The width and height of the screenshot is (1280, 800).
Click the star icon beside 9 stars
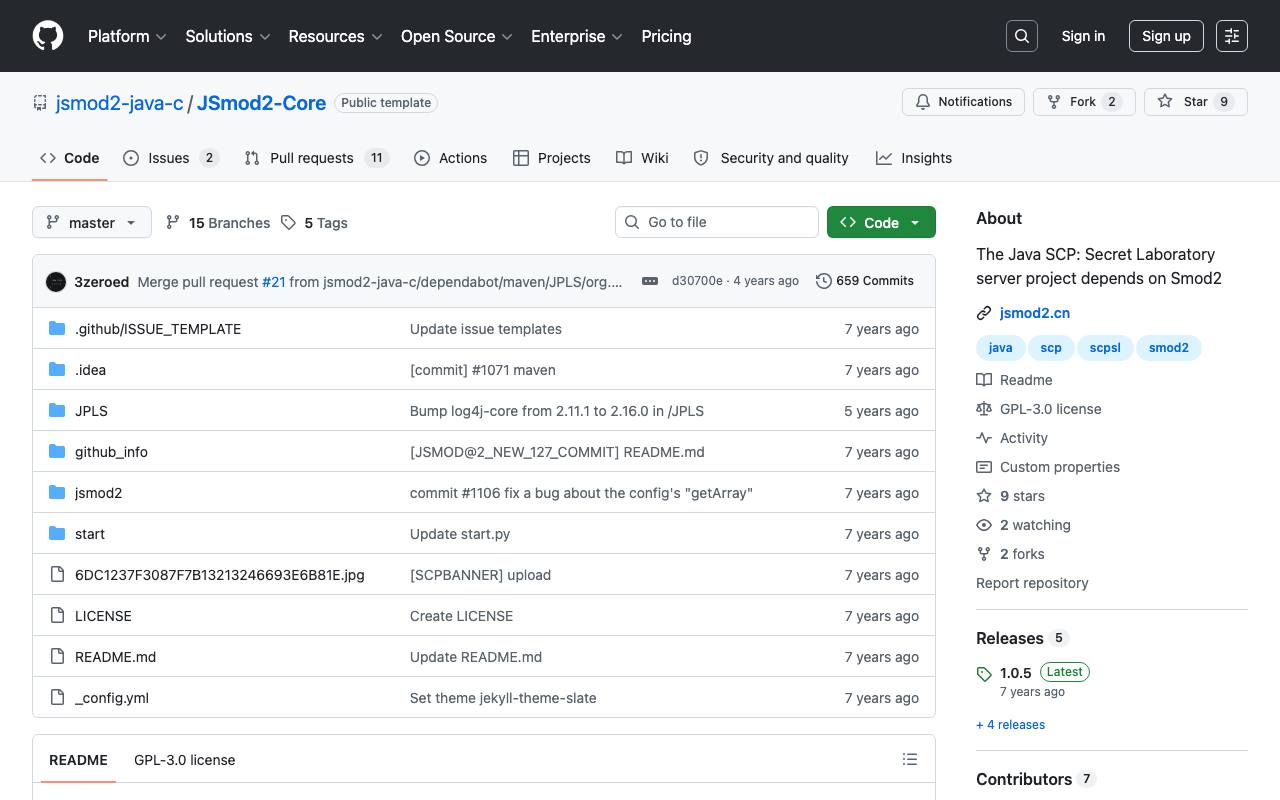(x=984, y=496)
